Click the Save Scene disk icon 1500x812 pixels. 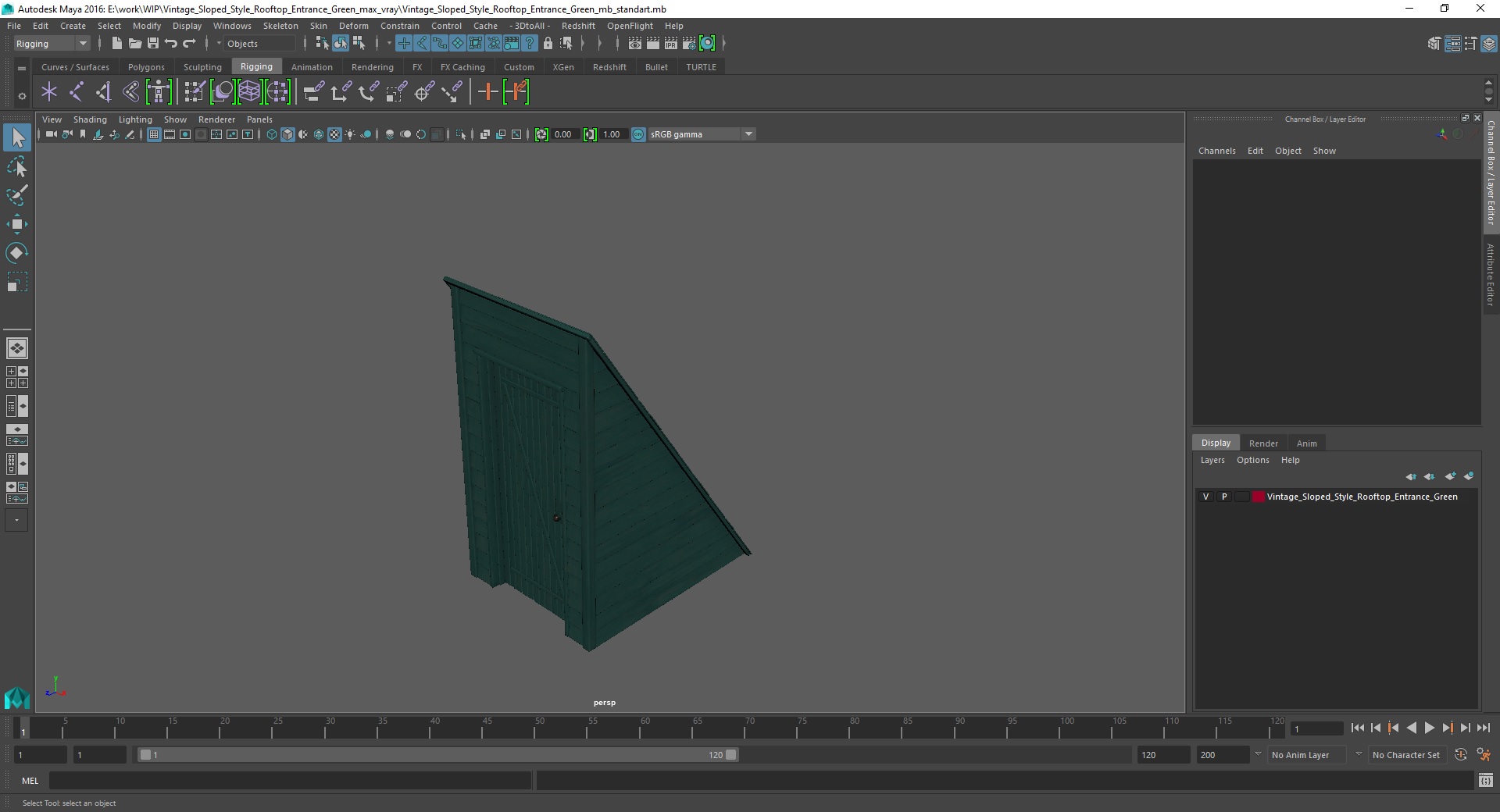[x=152, y=44]
